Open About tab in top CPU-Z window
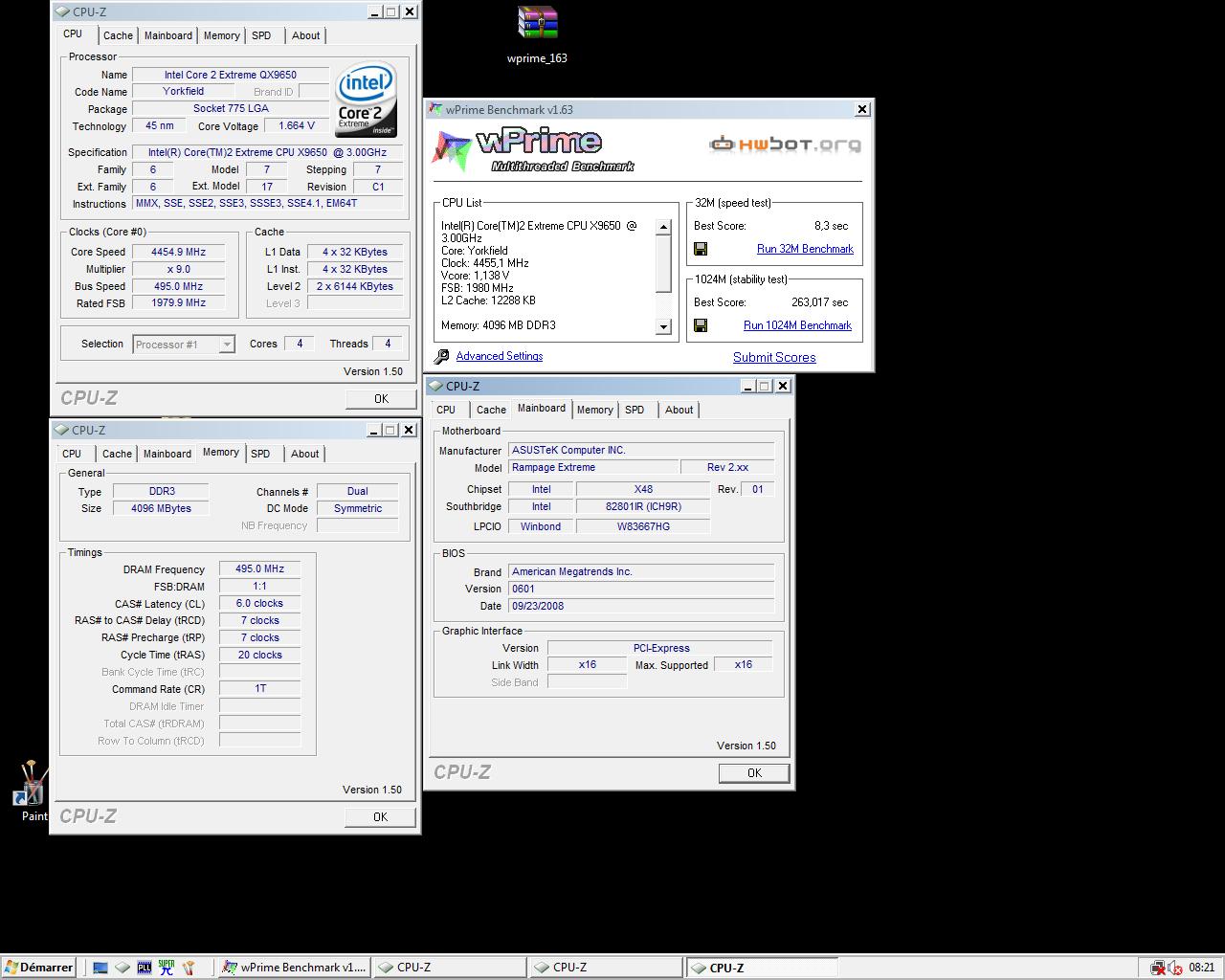The height and width of the screenshot is (980, 1225). click(306, 35)
